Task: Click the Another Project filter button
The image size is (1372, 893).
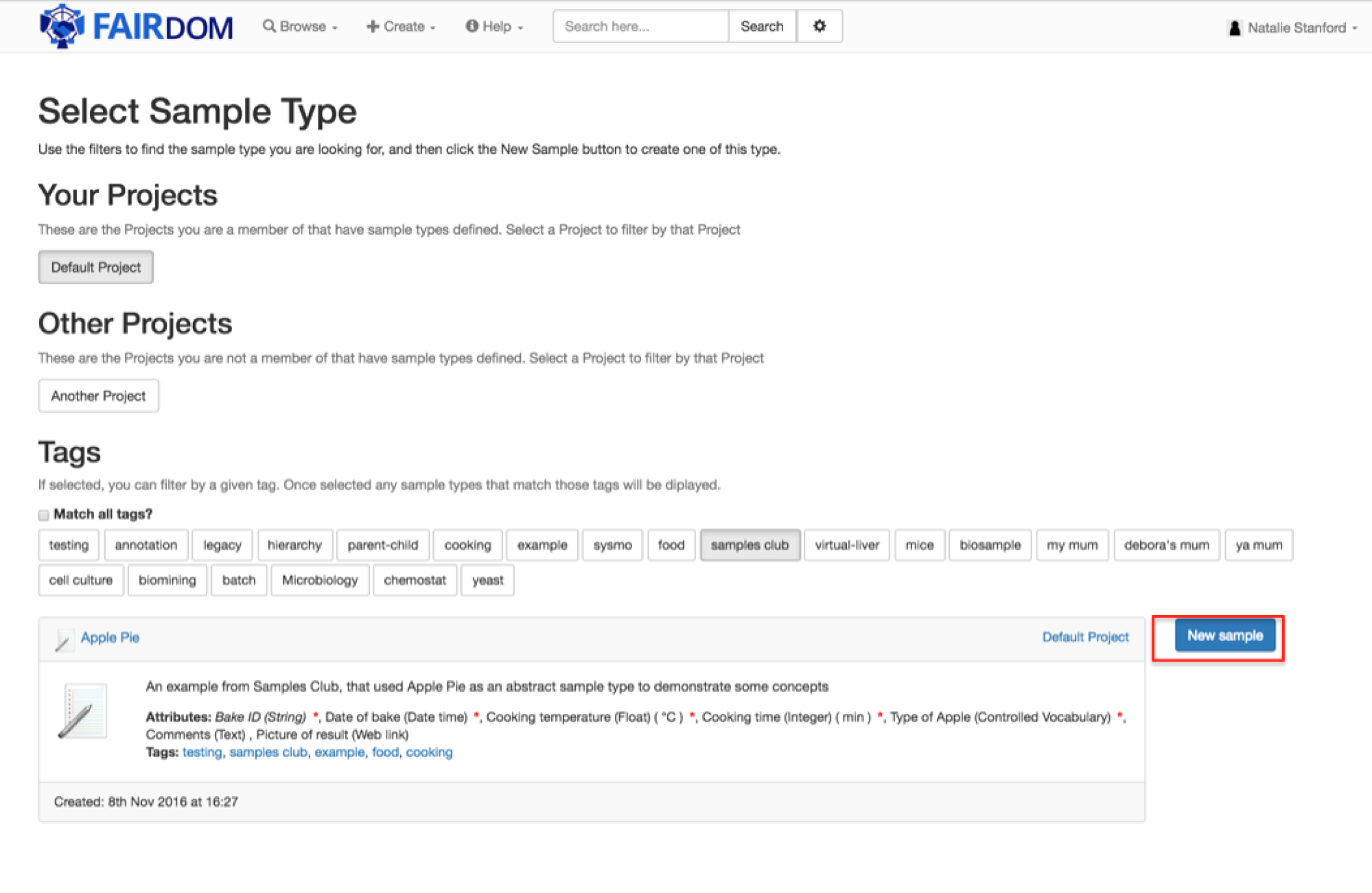Action: [x=98, y=395]
